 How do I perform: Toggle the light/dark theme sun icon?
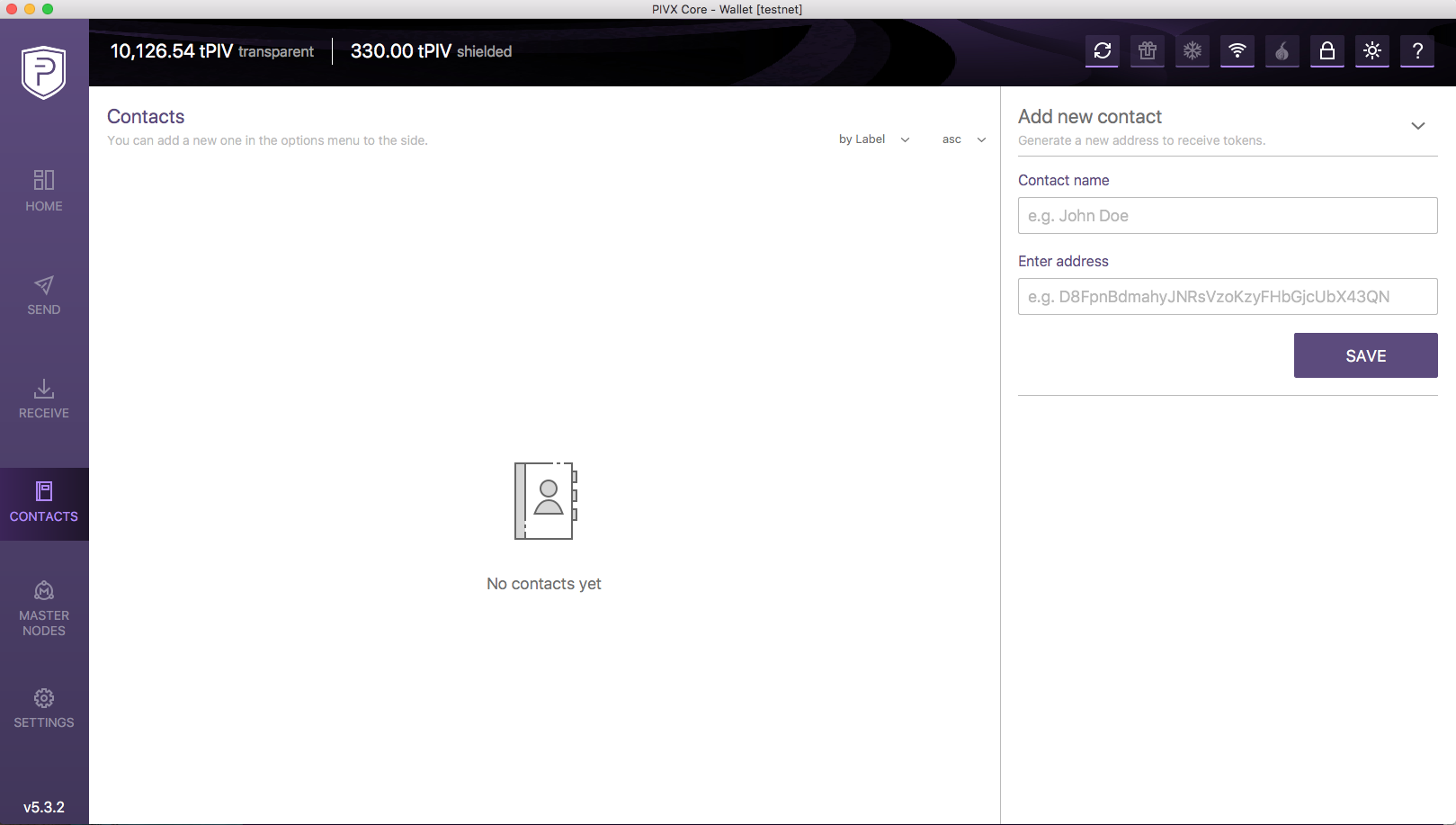click(1372, 51)
